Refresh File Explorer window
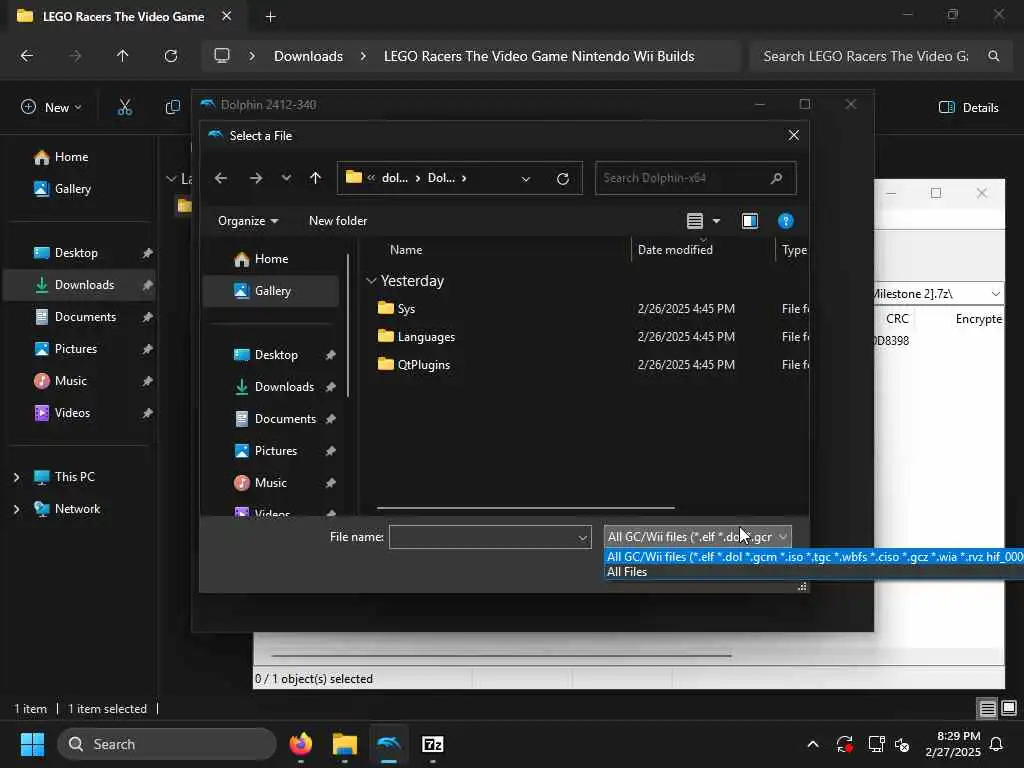This screenshot has width=1024, height=768. pyautogui.click(x=171, y=56)
